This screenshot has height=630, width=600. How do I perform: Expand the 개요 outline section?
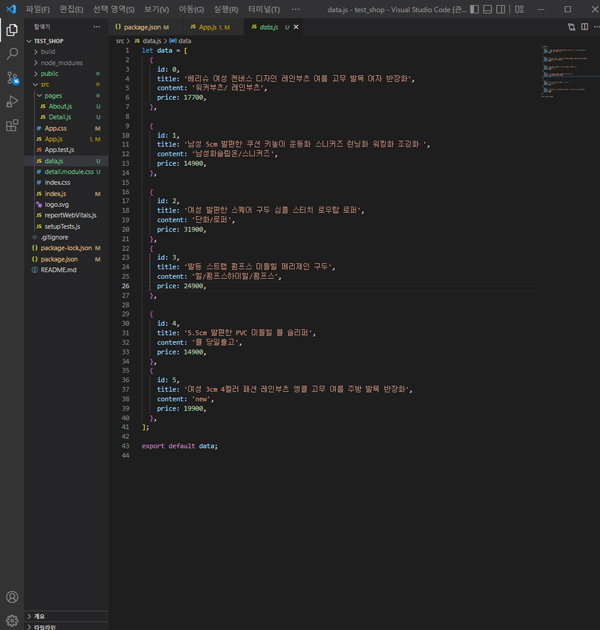pyautogui.click(x=66, y=616)
